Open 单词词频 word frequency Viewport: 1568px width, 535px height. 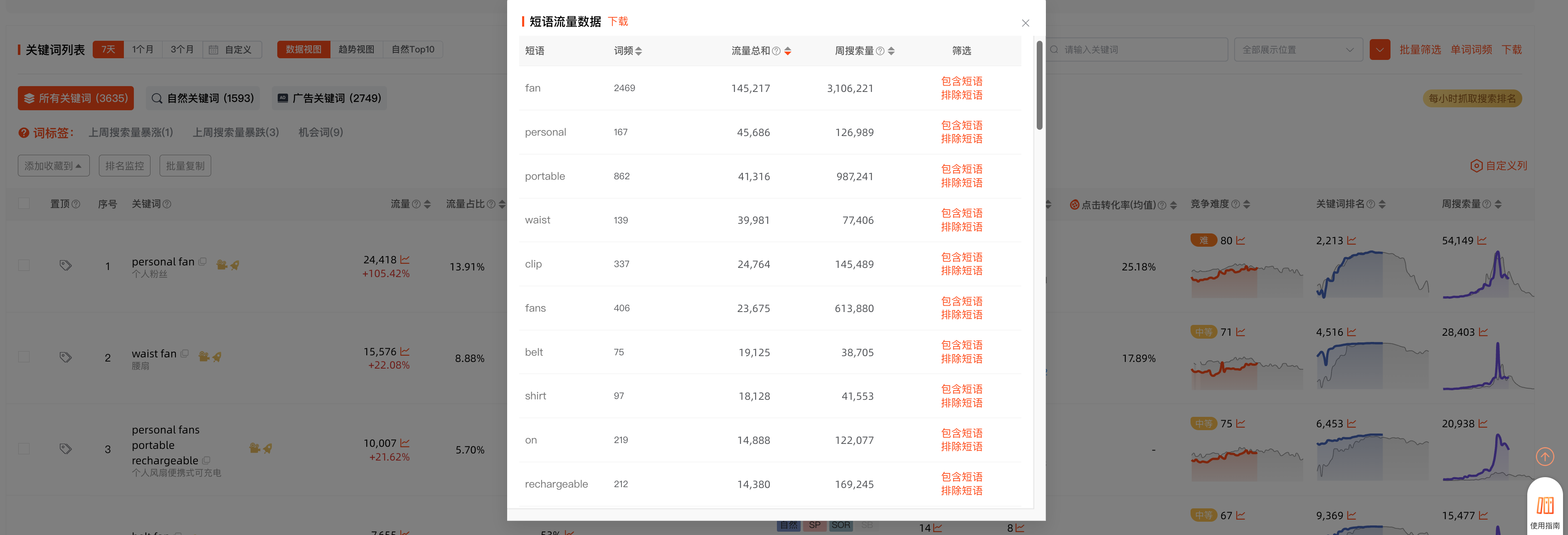1471,50
